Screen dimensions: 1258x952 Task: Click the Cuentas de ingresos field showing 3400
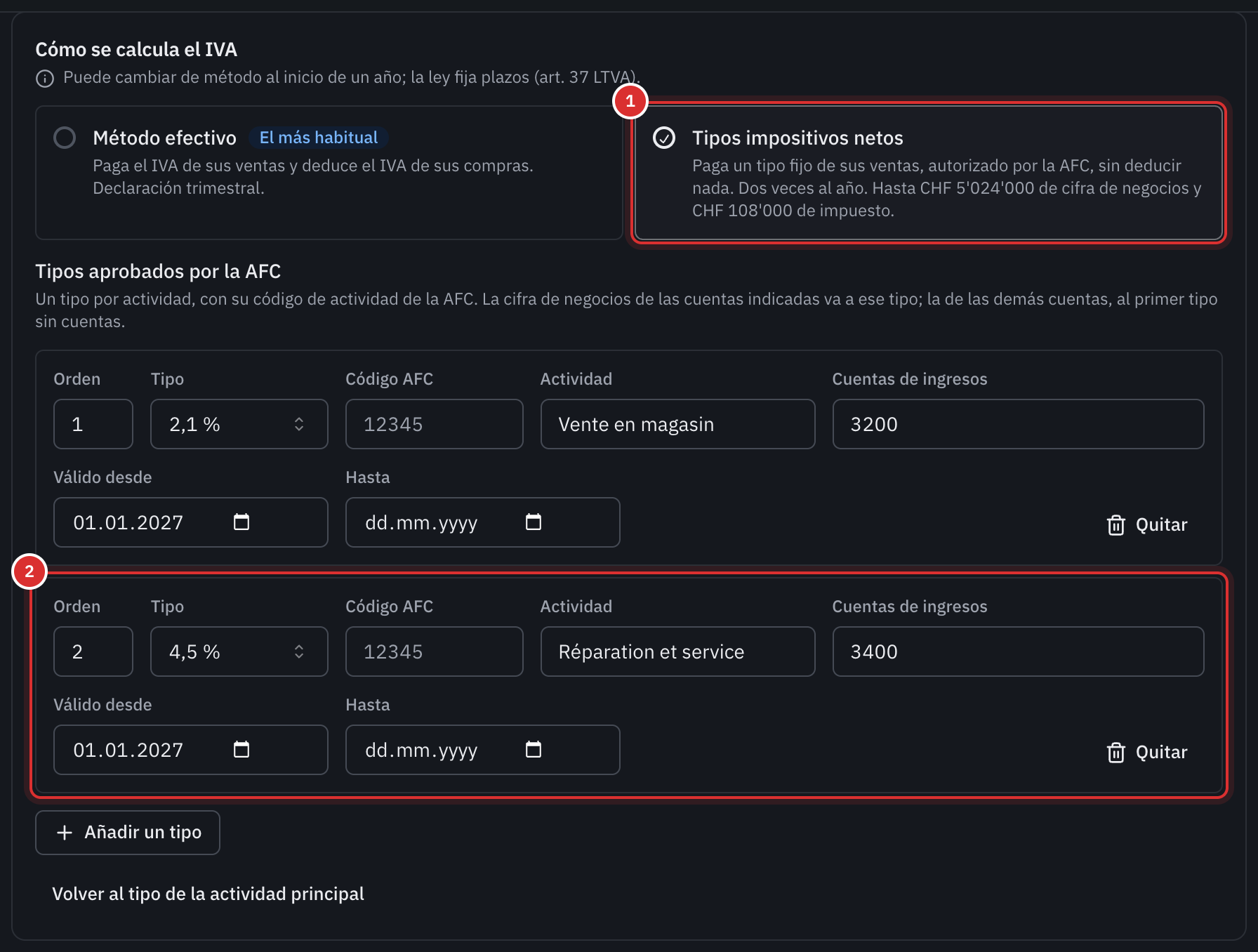(x=1018, y=652)
